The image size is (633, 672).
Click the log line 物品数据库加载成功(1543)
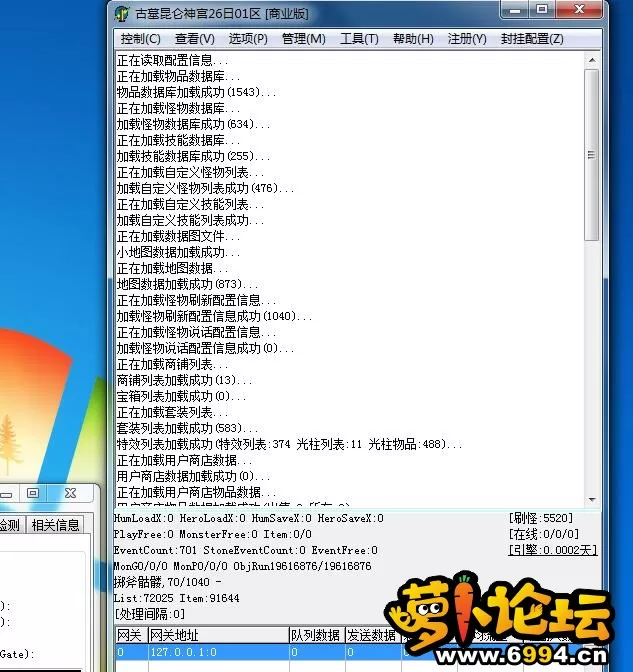[196, 92]
